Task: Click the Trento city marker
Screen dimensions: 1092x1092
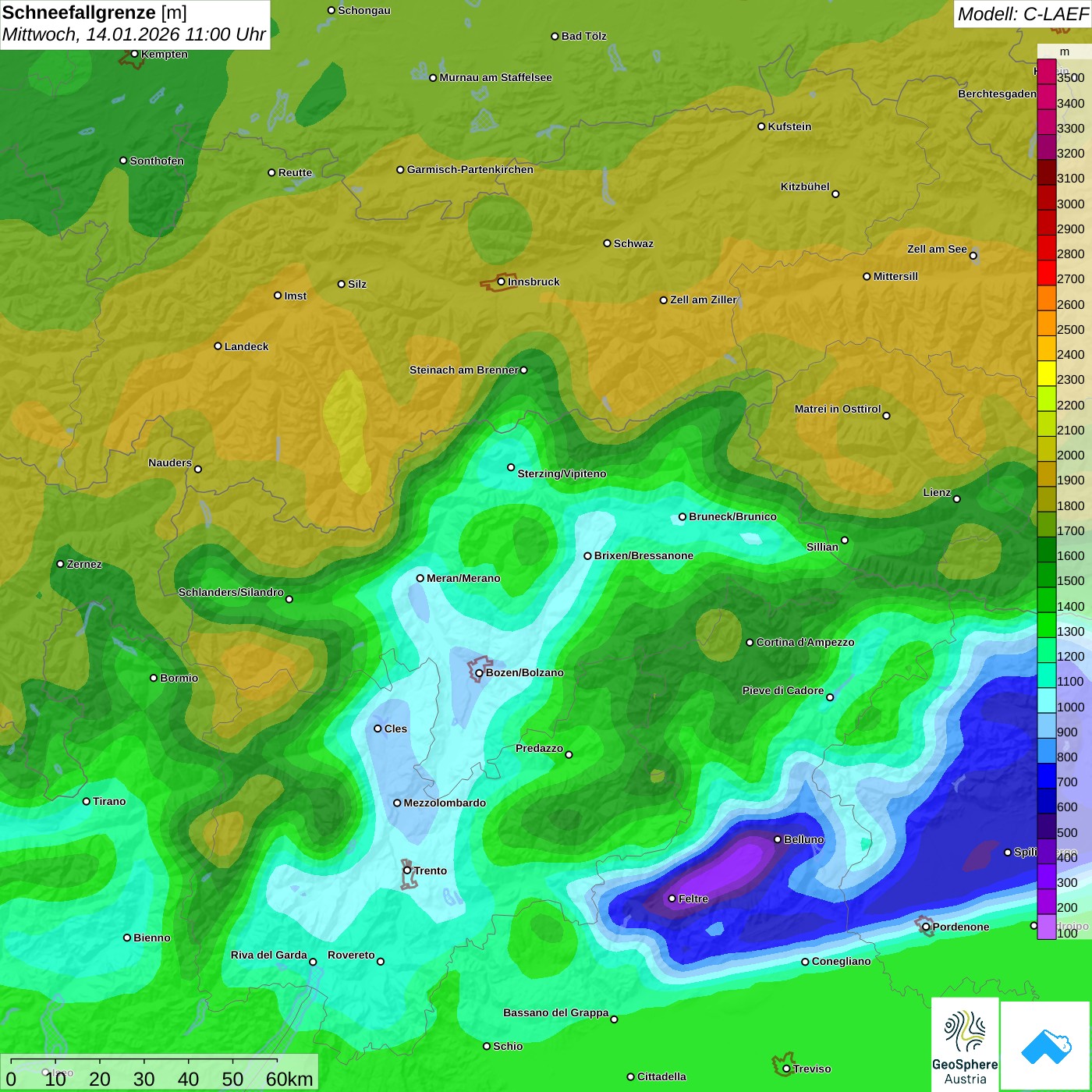Action: tap(407, 870)
